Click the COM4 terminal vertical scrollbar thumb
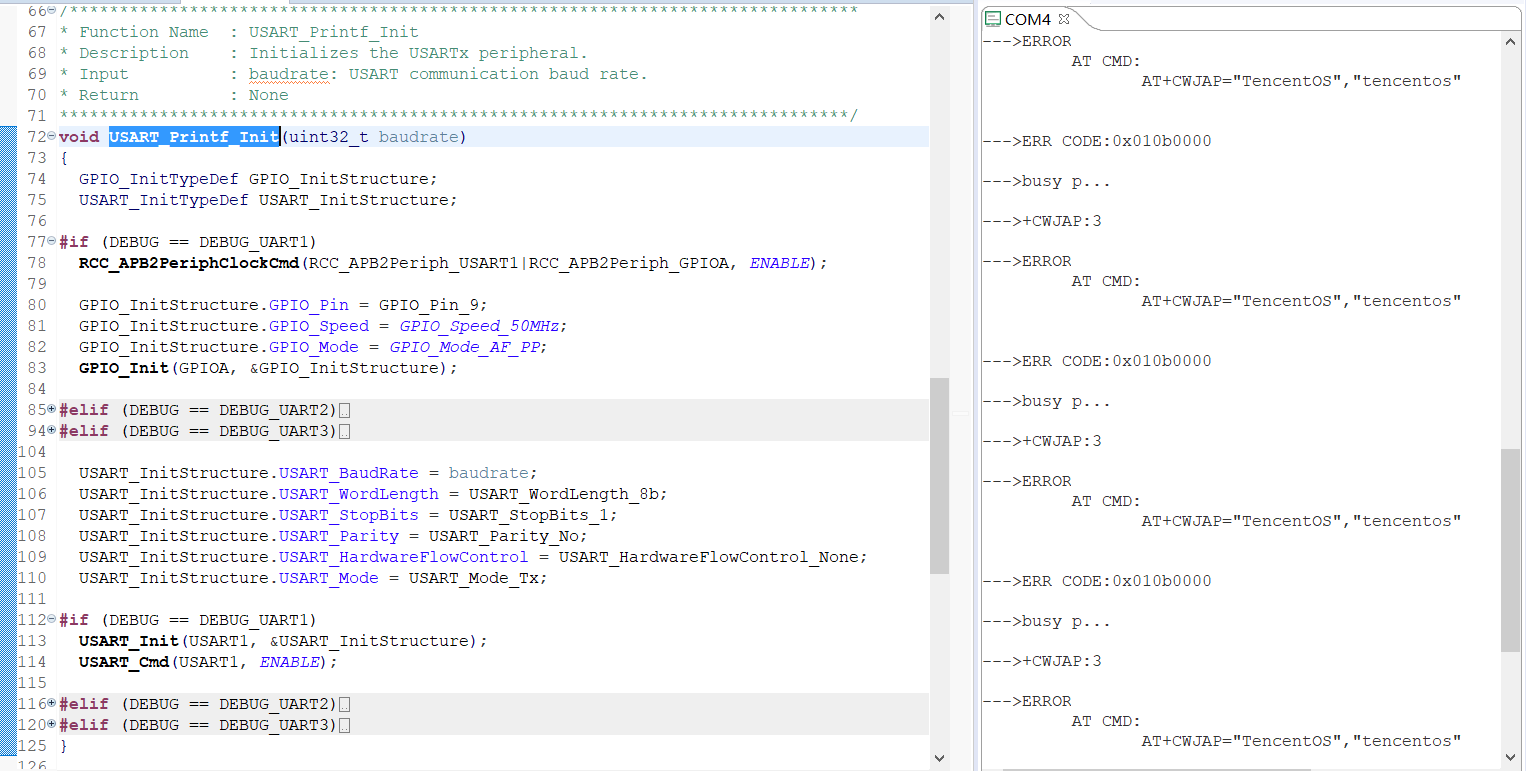 coord(1510,550)
